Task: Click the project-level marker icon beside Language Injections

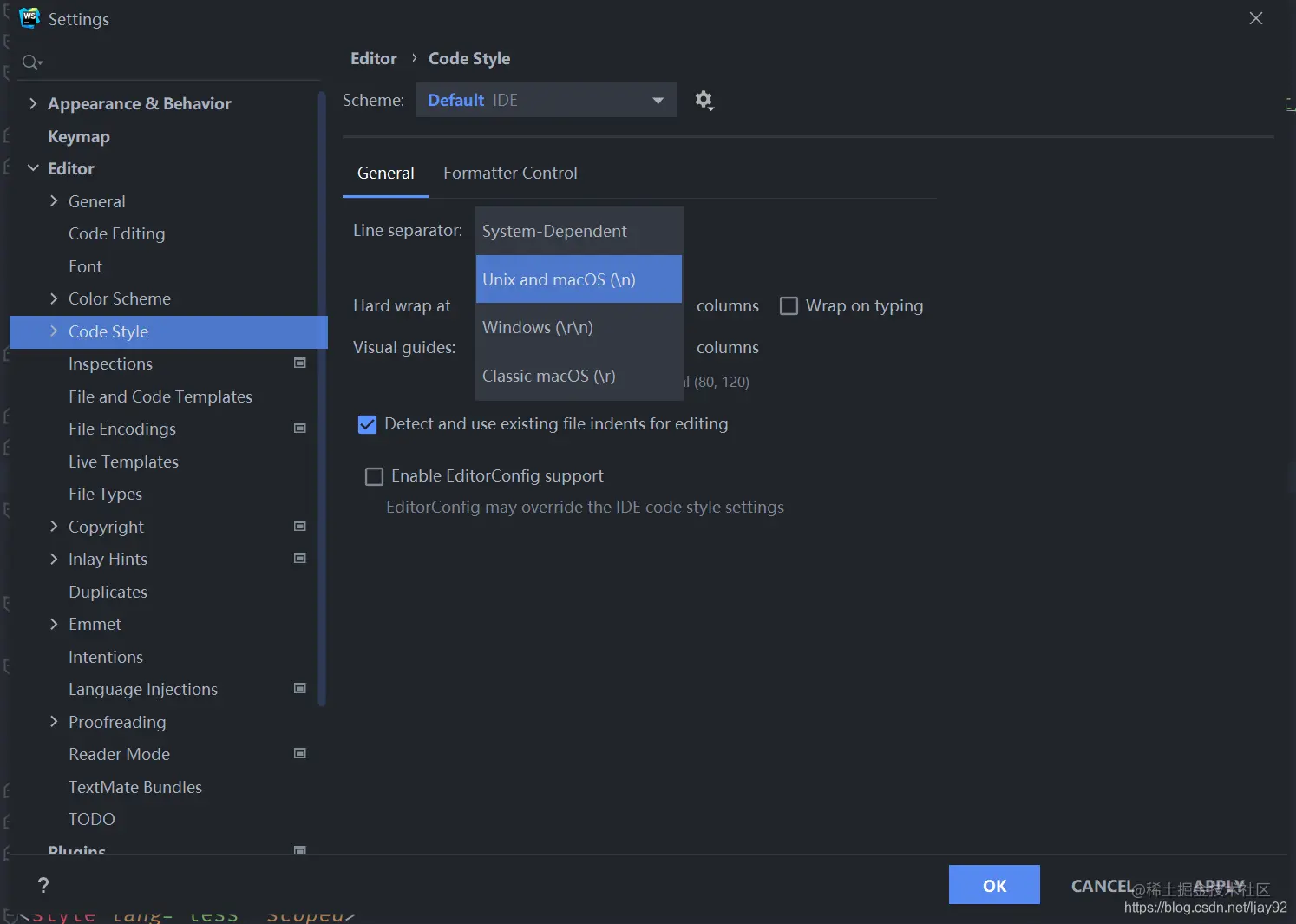Action: 300,689
